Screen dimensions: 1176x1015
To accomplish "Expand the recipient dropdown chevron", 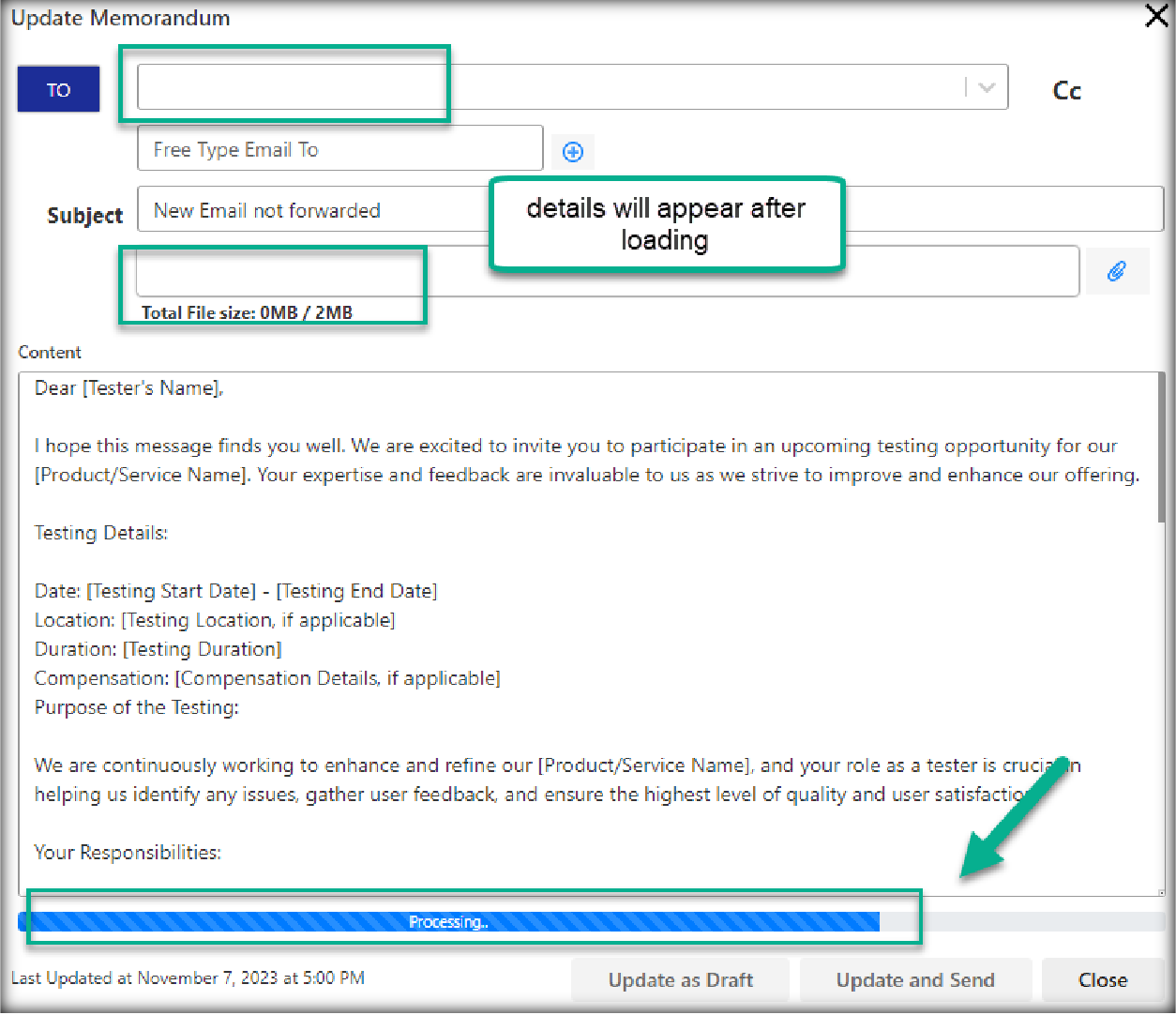I will [986, 87].
